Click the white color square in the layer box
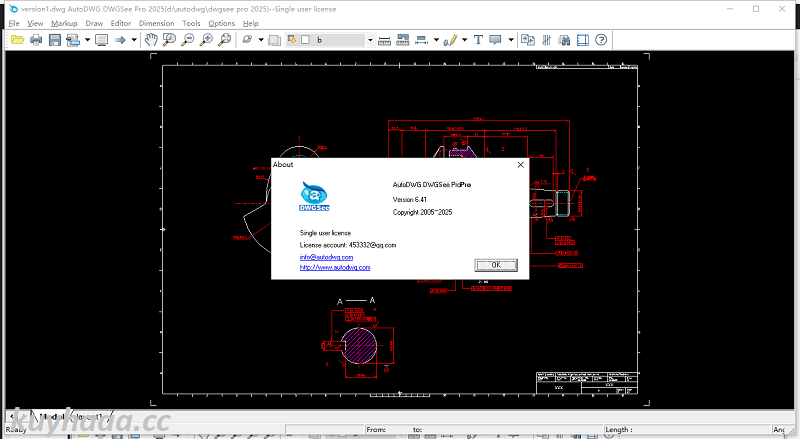Screen dimensions: 800x439 [x=305, y=39]
